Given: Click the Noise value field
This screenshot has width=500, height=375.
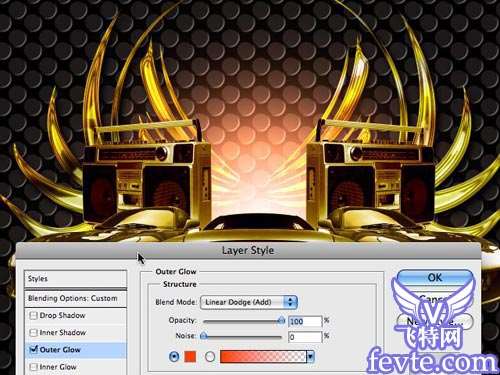Looking at the screenshot, I should tap(305, 337).
